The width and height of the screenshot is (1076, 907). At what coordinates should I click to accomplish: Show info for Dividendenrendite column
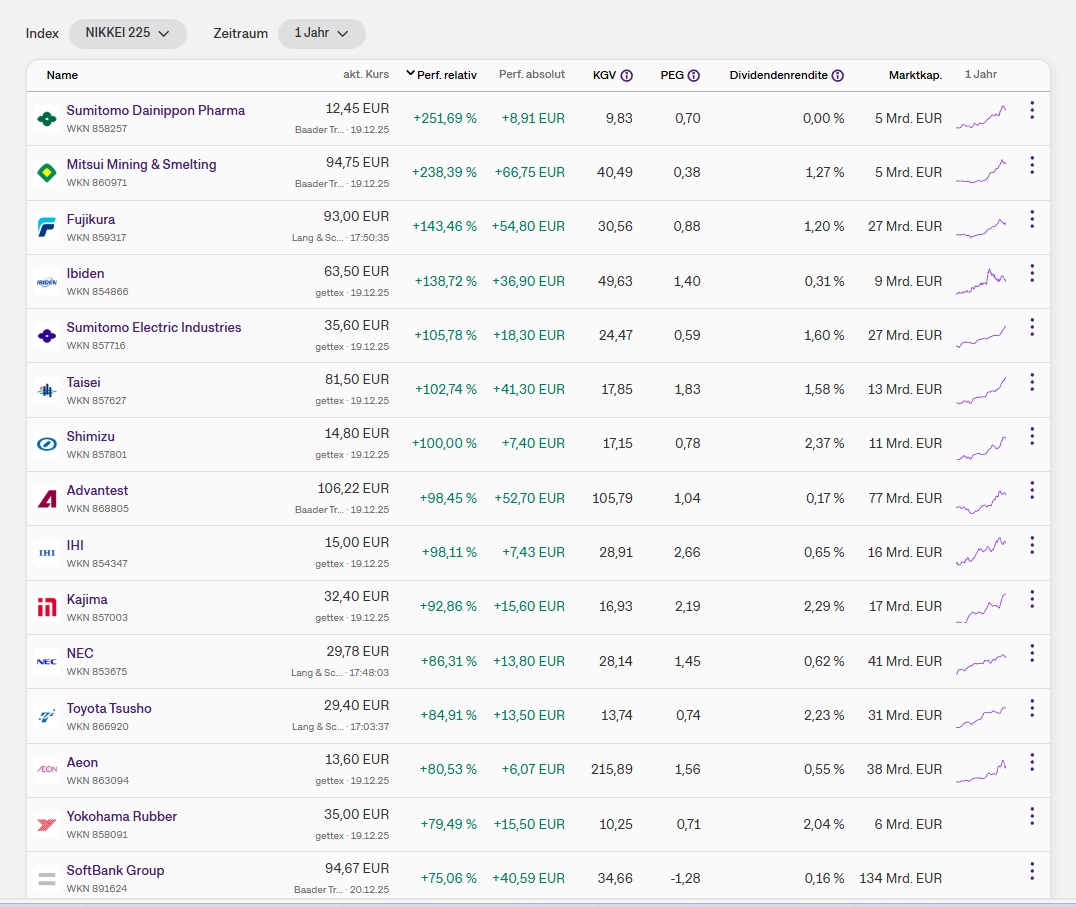pos(838,75)
